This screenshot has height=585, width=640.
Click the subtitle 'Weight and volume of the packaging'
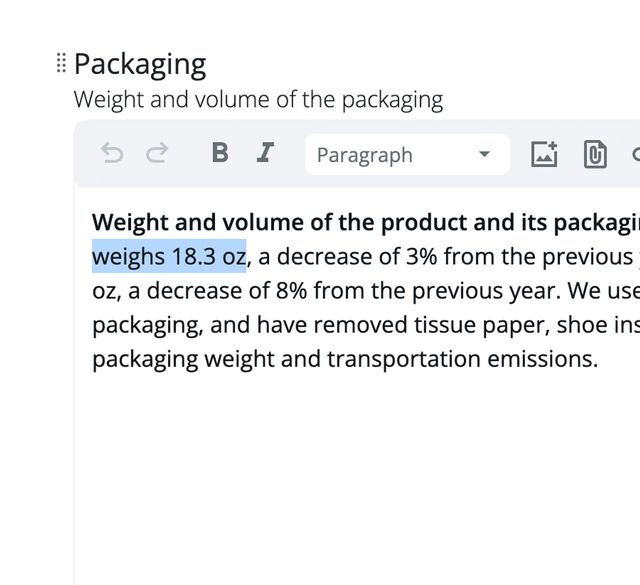click(x=258, y=100)
